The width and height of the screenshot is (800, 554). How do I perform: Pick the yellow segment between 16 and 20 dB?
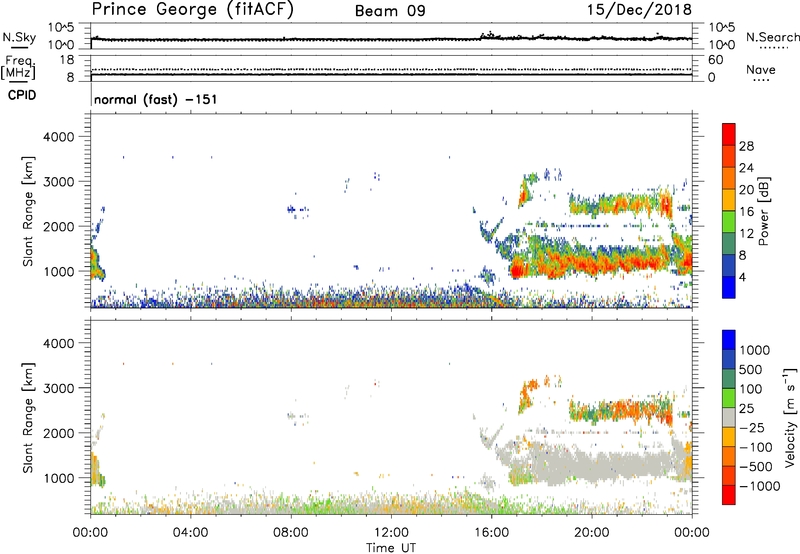(x=729, y=200)
